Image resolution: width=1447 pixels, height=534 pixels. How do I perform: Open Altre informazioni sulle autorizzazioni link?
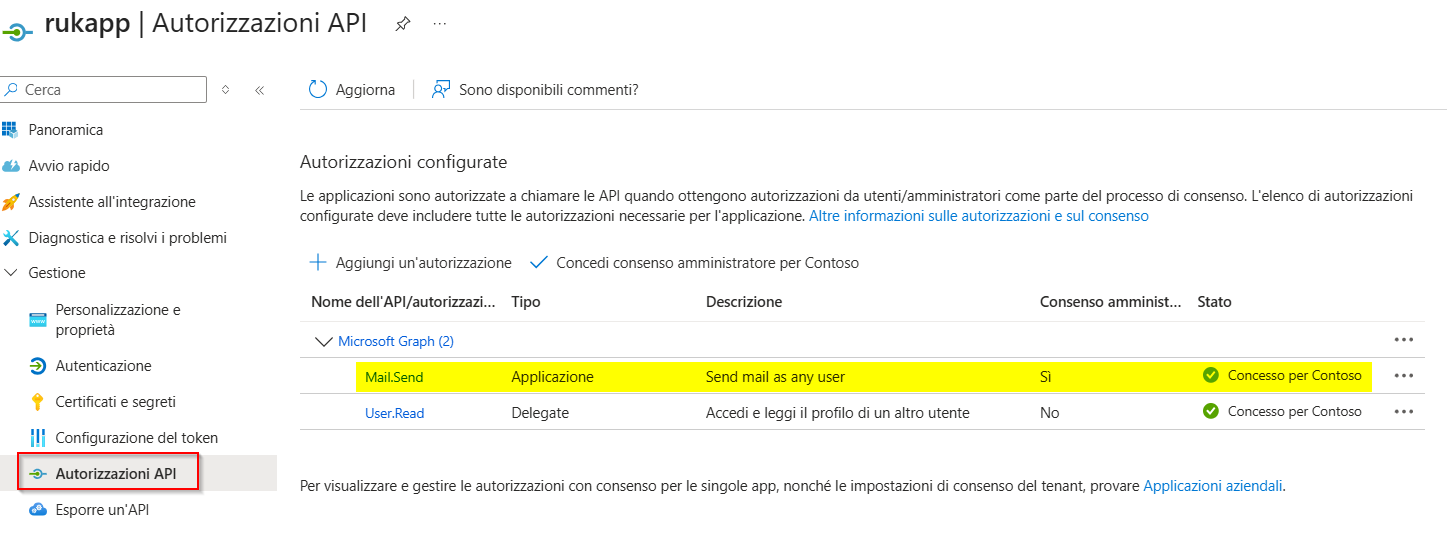(x=979, y=216)
